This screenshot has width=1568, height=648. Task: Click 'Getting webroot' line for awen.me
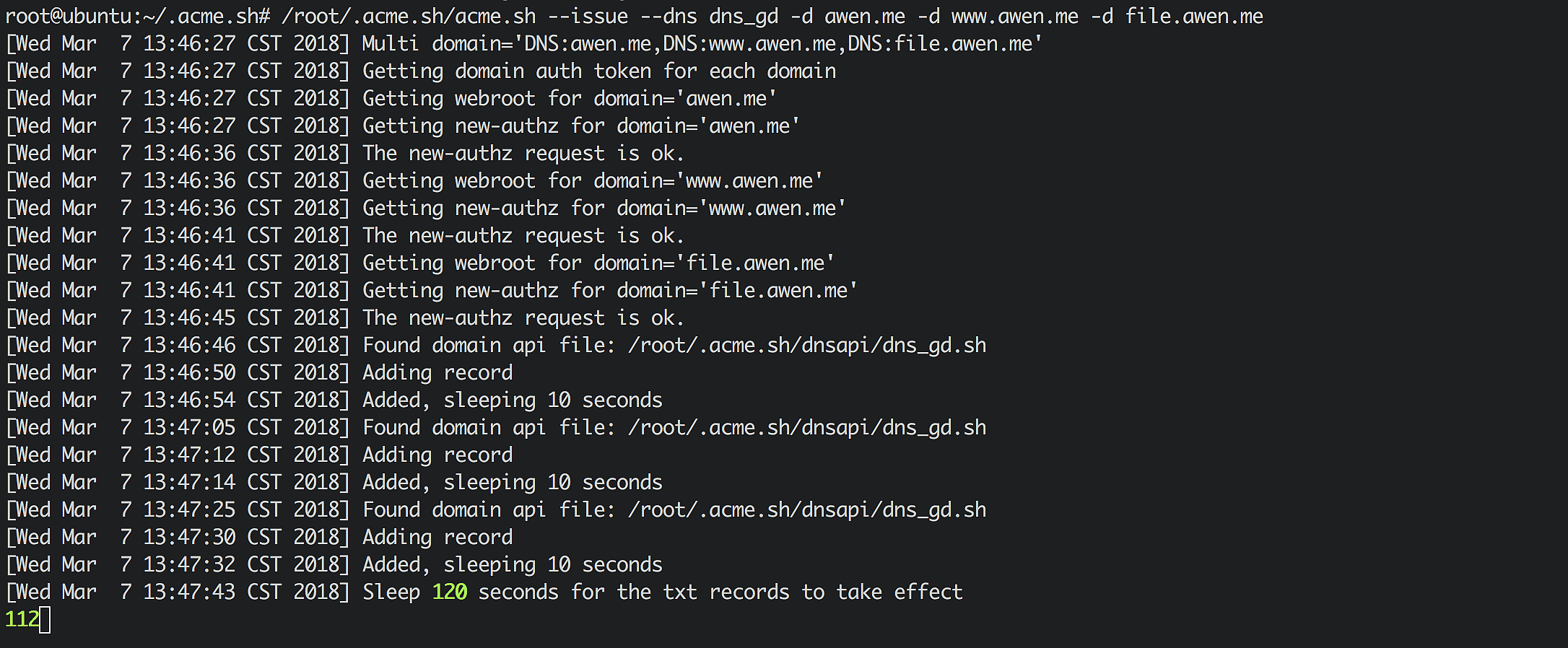[569, 99]
